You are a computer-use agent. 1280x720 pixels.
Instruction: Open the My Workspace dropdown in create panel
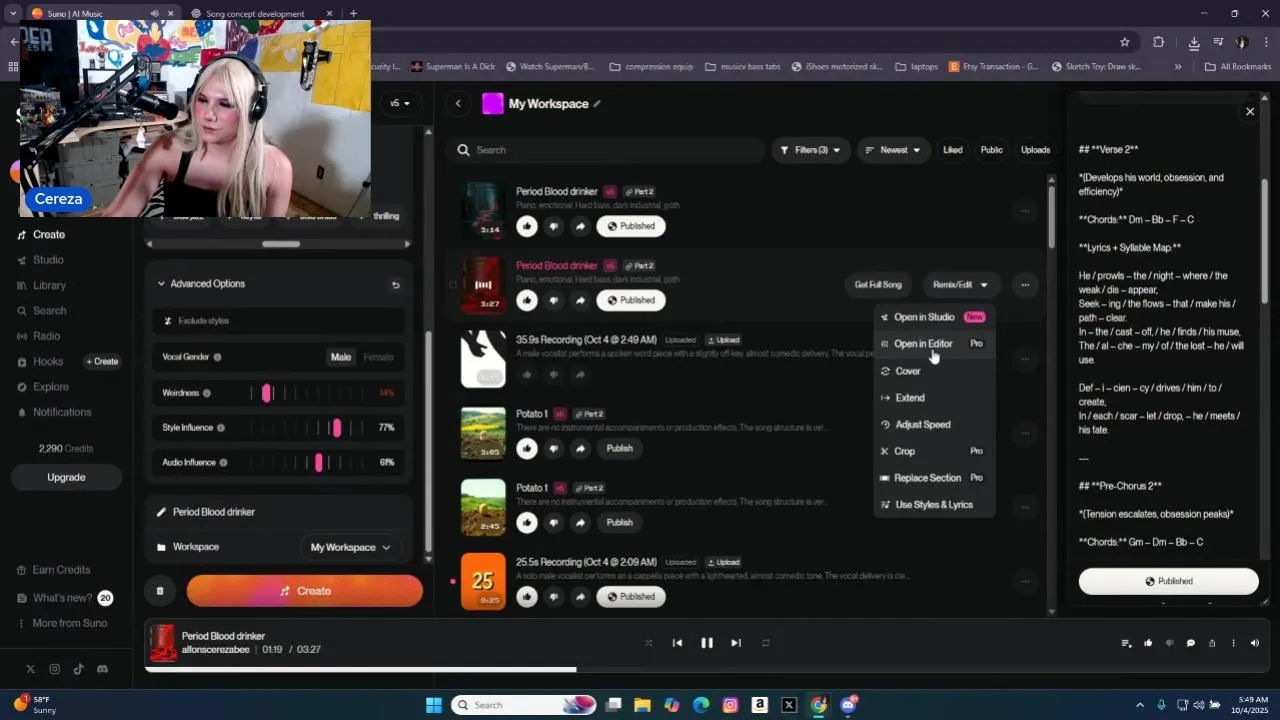click(x=350, y=547)
